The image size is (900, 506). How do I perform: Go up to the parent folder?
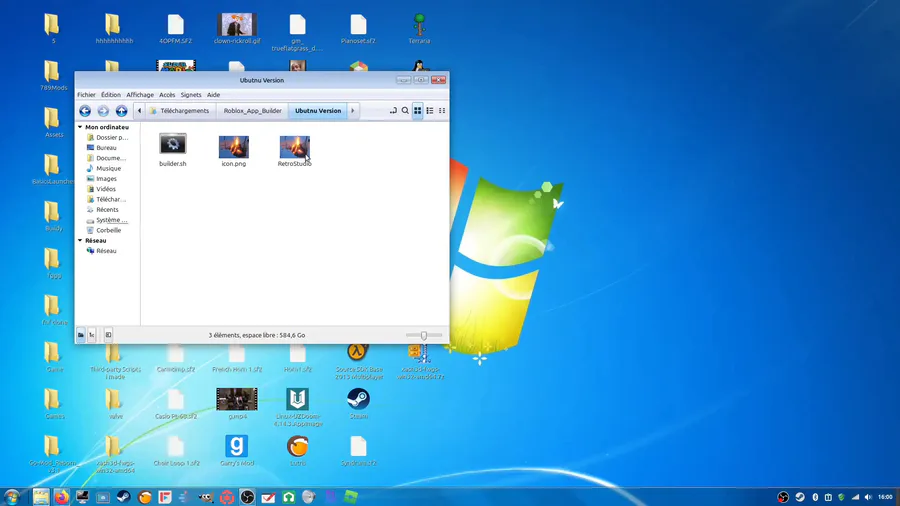(122, 111)
